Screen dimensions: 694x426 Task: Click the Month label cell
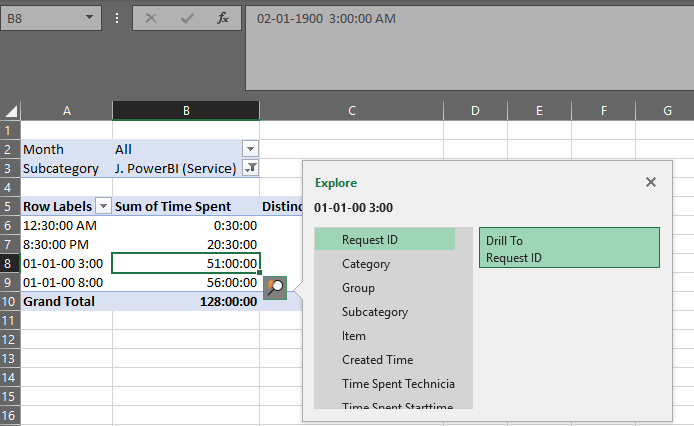[x=66, y=149]
